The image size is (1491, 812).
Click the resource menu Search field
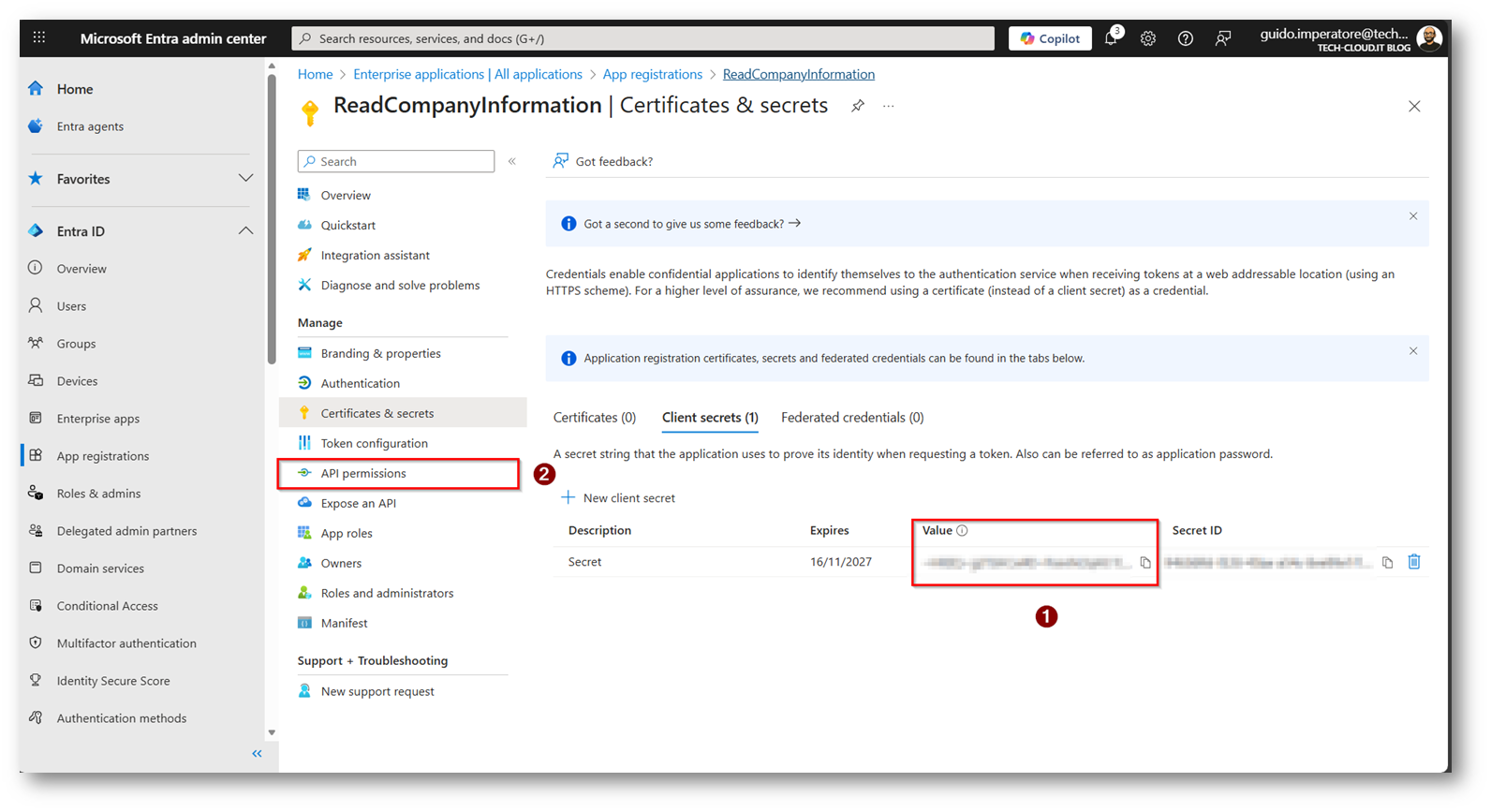pyautogui.click(x=396, y=161)
